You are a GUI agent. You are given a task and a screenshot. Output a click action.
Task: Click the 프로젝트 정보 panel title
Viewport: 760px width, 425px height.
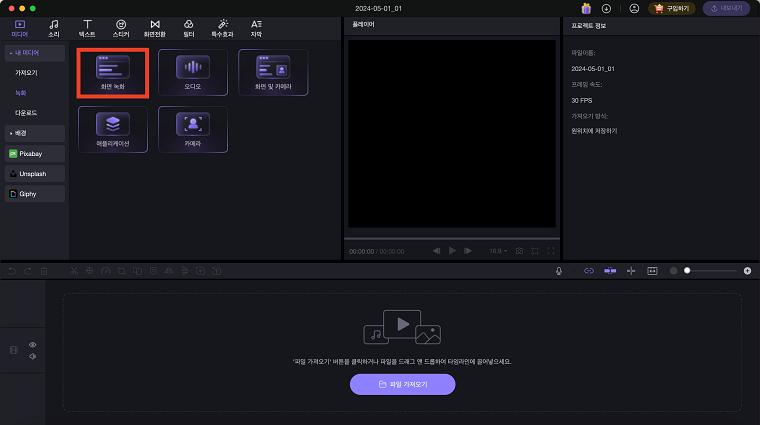tap(588, 26)
